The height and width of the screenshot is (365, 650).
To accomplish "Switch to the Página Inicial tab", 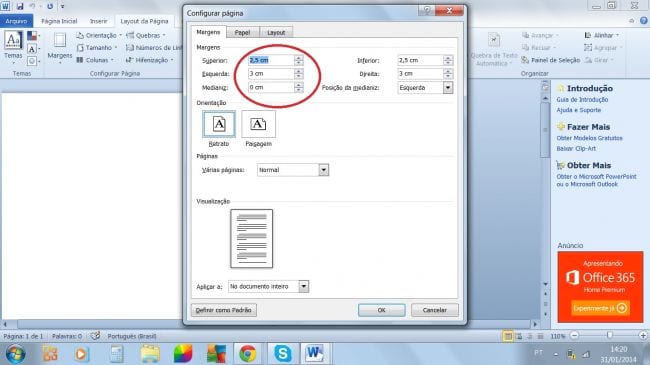I will coord(59,21).
